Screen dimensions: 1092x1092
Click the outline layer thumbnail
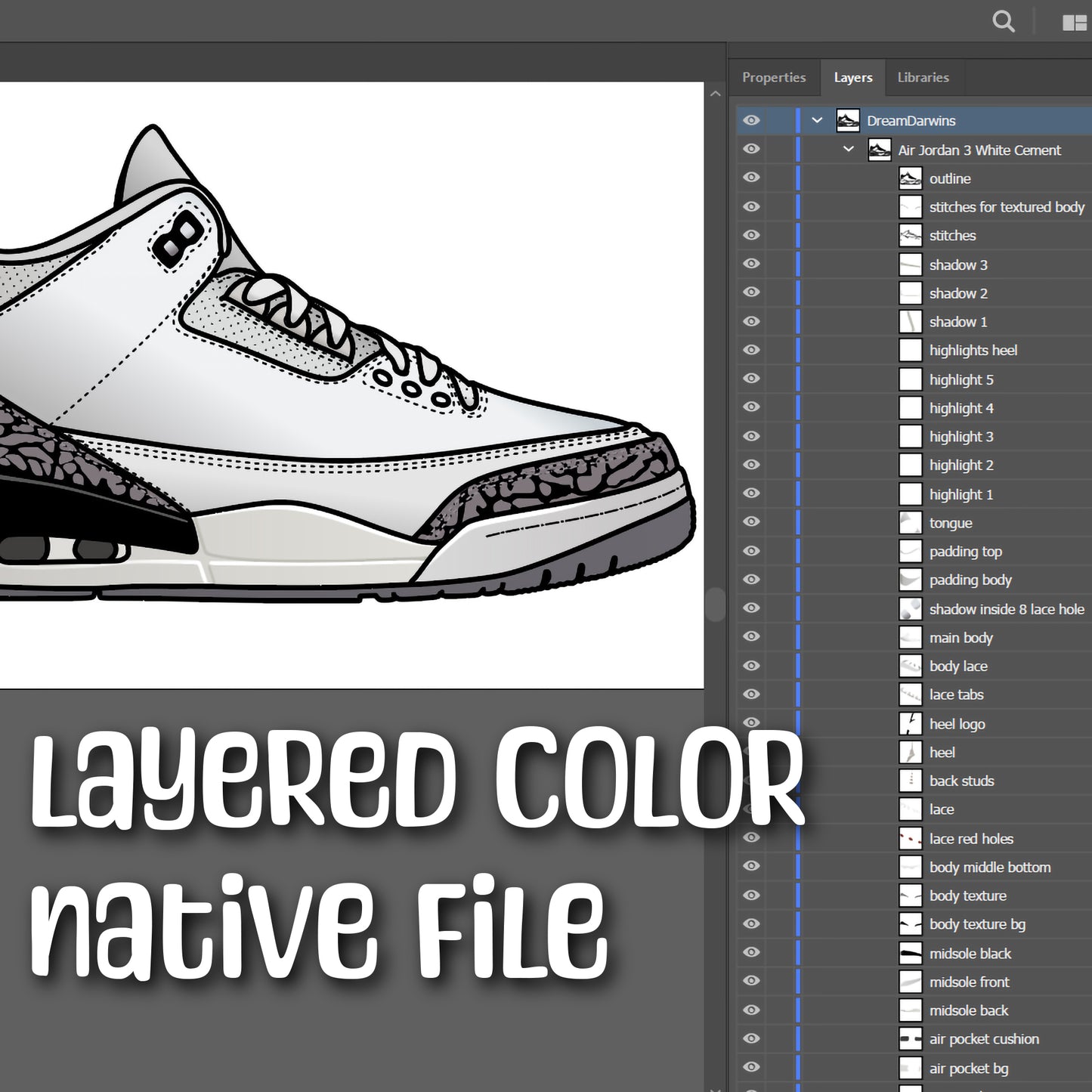(909, 178)
